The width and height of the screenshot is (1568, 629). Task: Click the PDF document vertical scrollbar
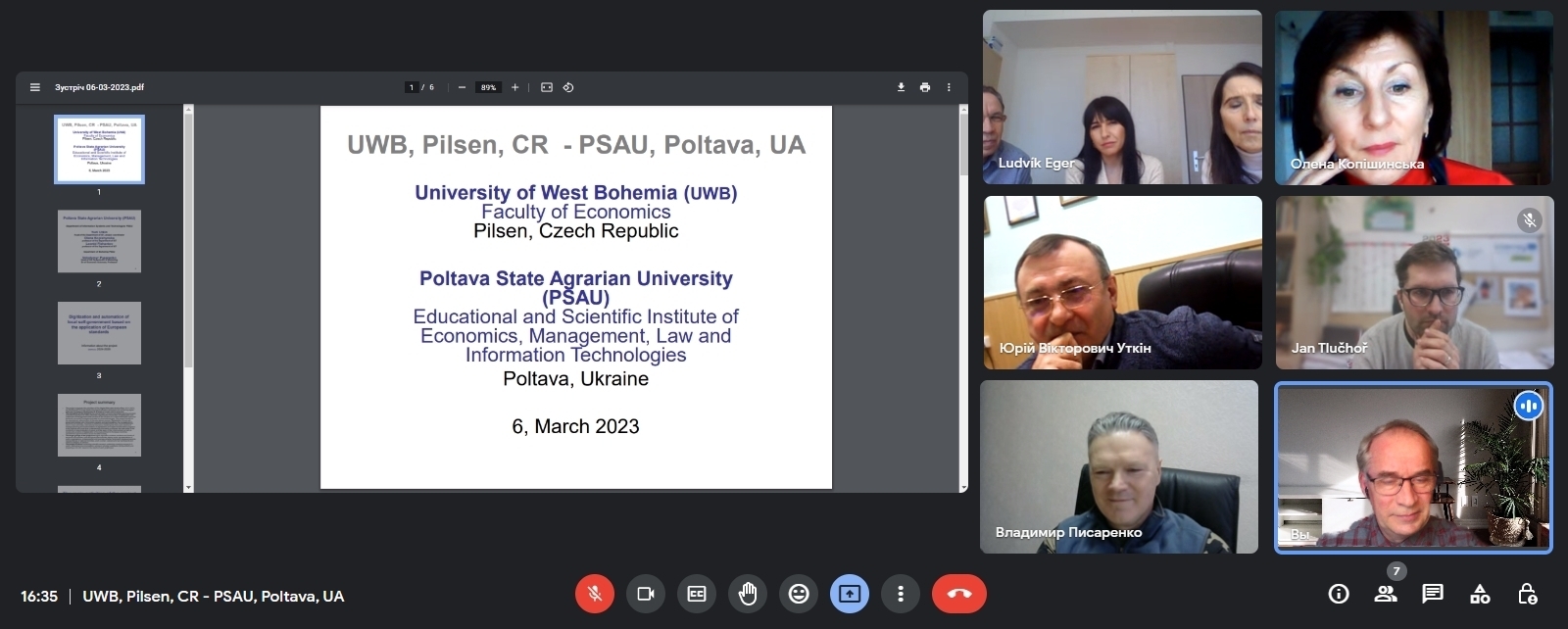pos(963,147)
